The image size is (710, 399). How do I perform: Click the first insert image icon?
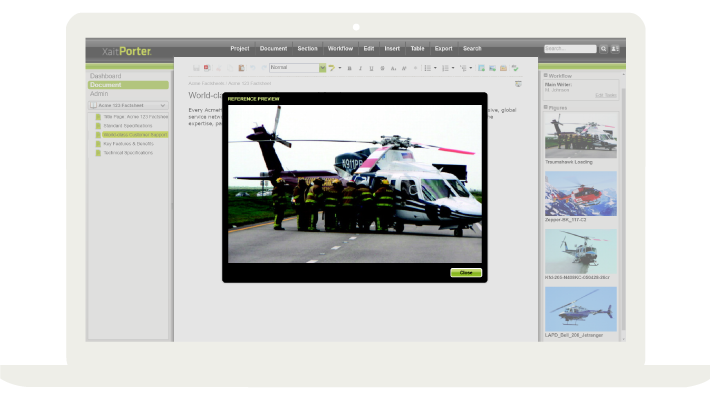[x=481, y=68]
